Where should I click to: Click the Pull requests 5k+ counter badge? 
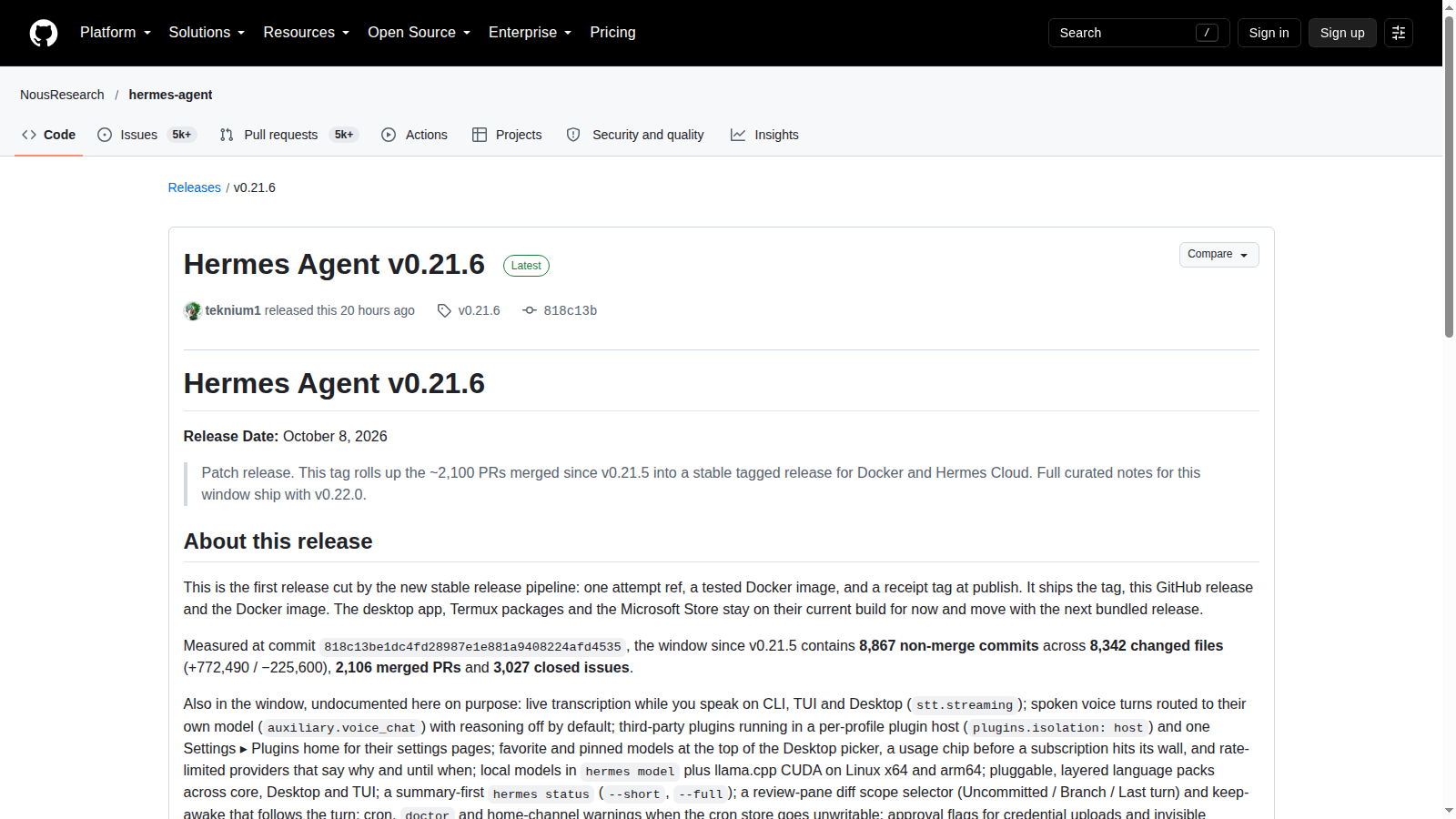344,135
